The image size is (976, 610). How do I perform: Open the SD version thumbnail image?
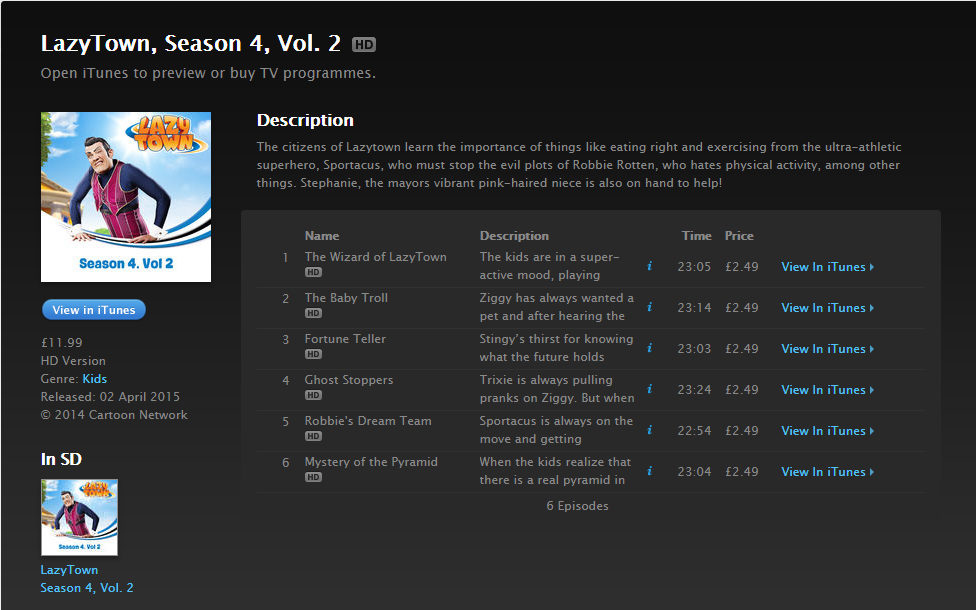pyautogui.click(x=79, y=517)
